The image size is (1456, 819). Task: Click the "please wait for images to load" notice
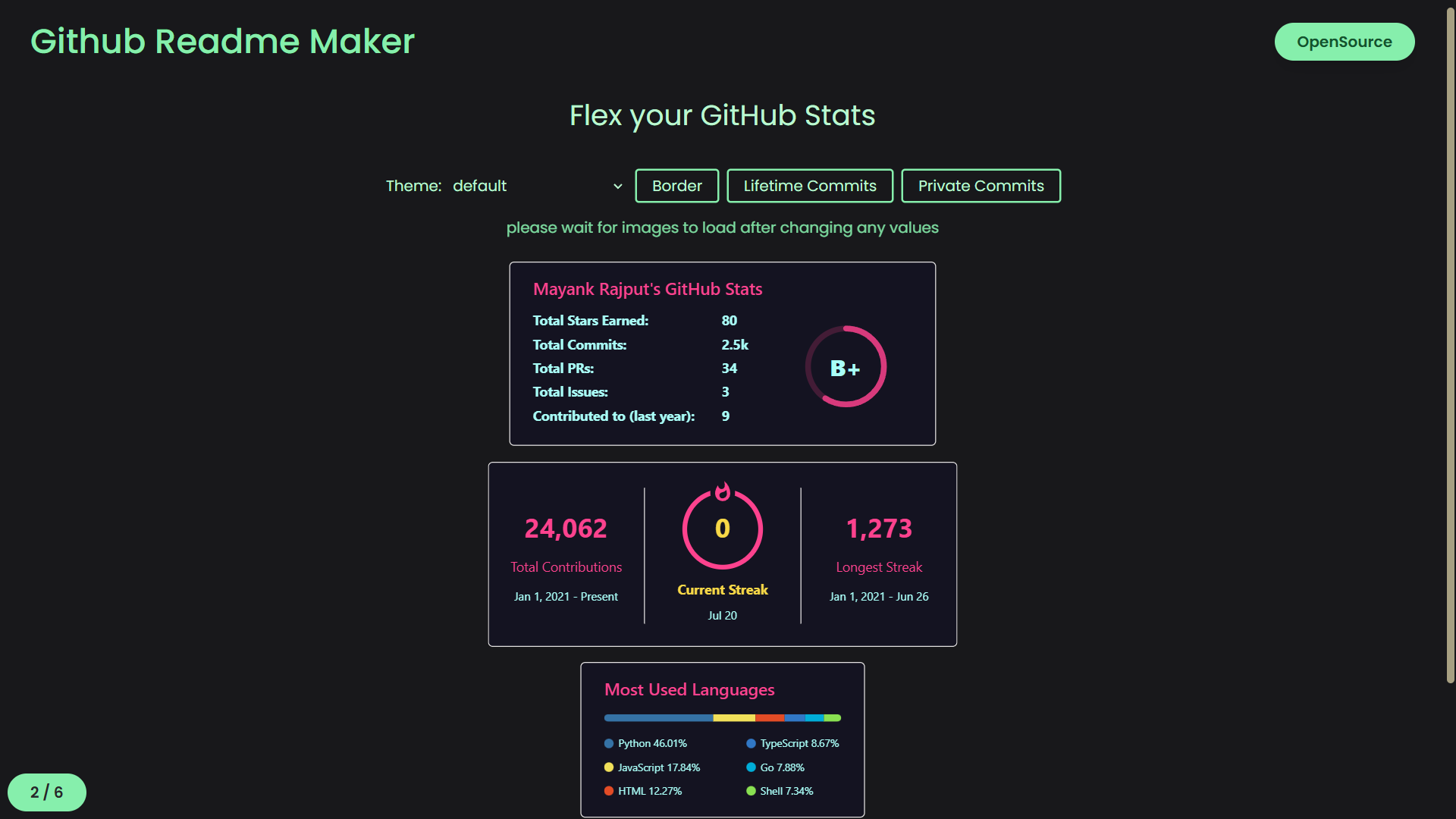[x=722, y=227]
